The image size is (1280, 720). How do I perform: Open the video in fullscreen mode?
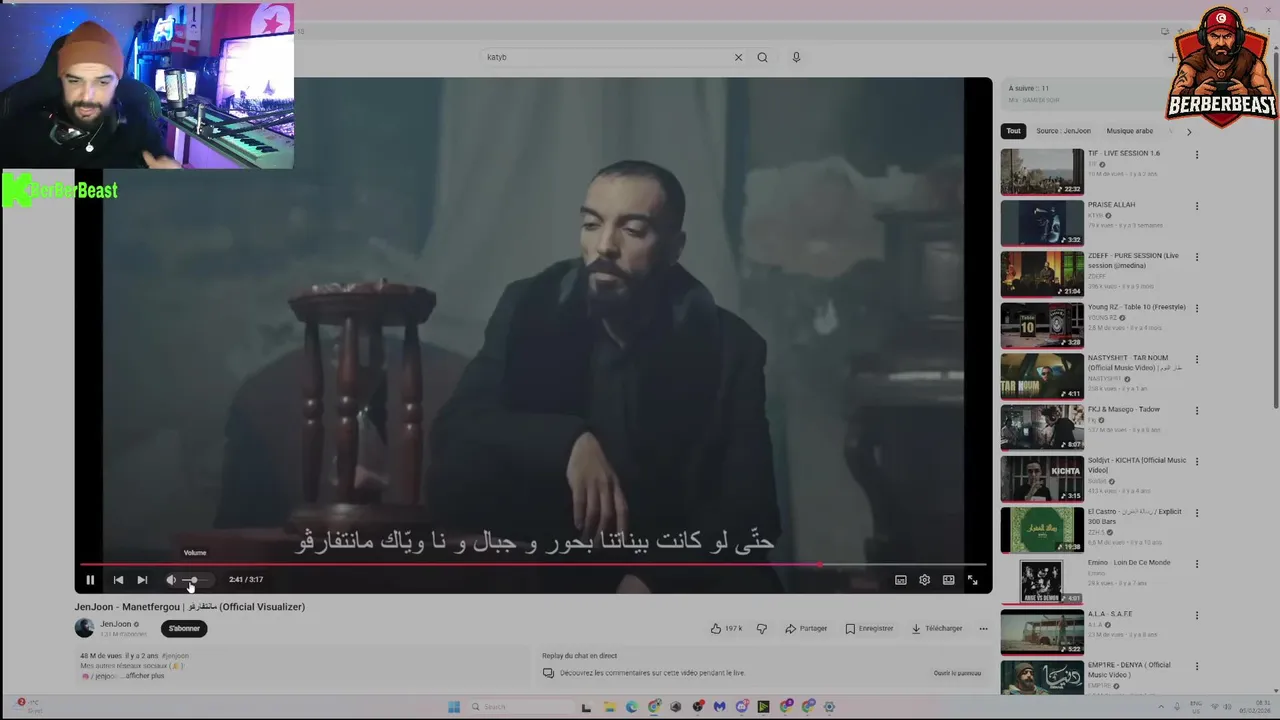(x=972, y=580)
